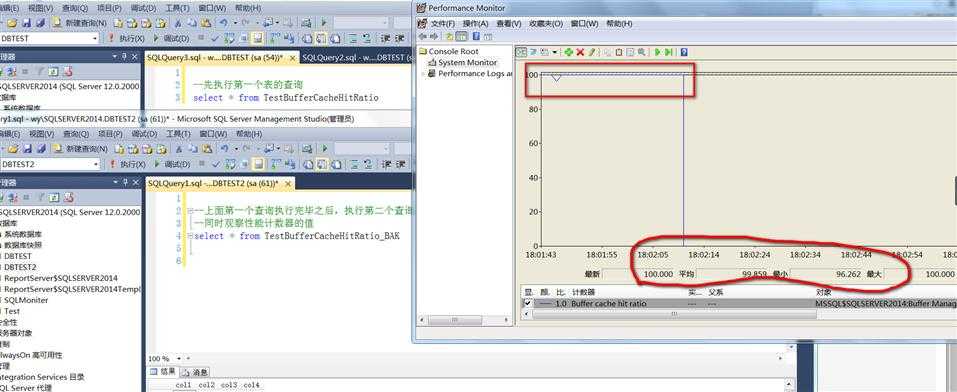957x392 pixels.
Task: Execute query with 执行(X) in top SSMS window
Action: [x=127, y=38]
